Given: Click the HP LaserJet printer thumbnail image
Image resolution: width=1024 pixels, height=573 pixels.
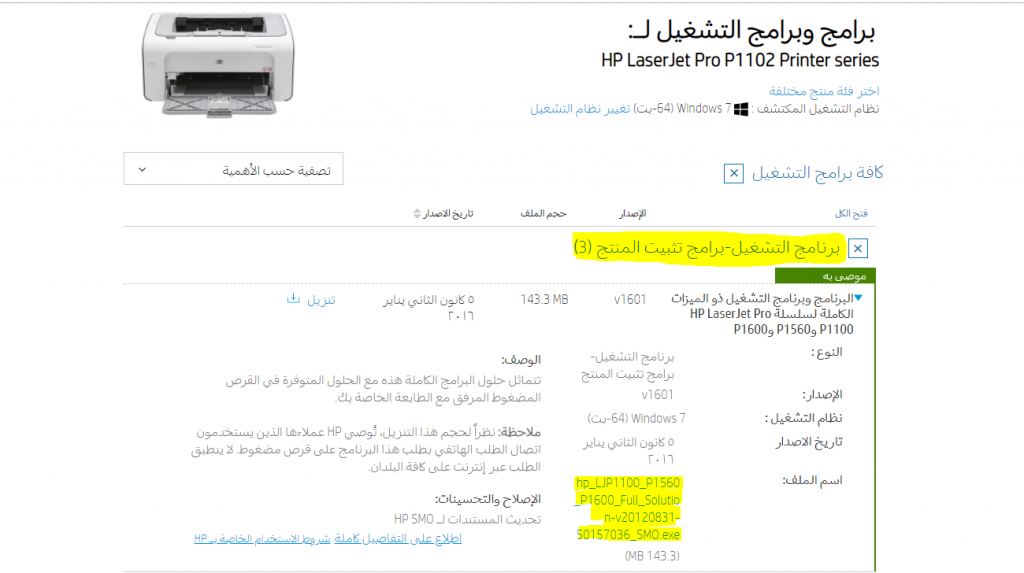Looking at the screenshot, I should coord(218,64).
